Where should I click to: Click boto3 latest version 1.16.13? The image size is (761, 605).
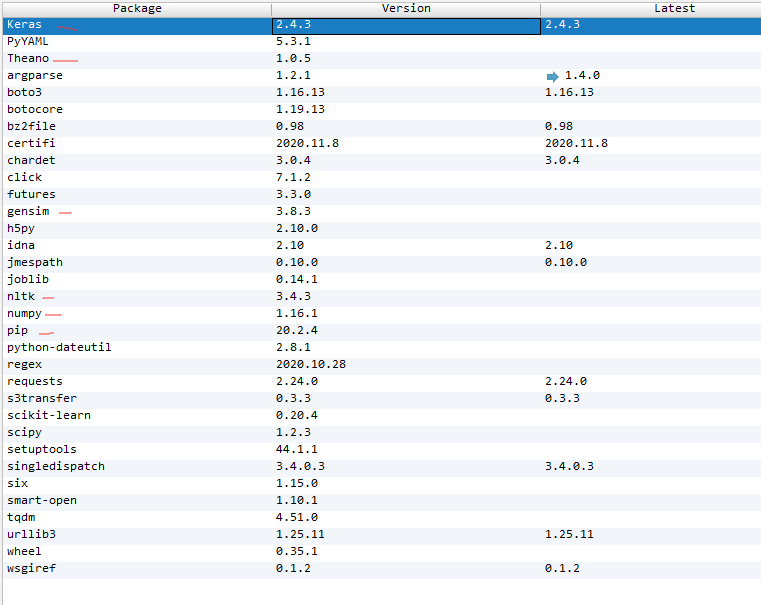pyautogui.click(x=569, y=93)
